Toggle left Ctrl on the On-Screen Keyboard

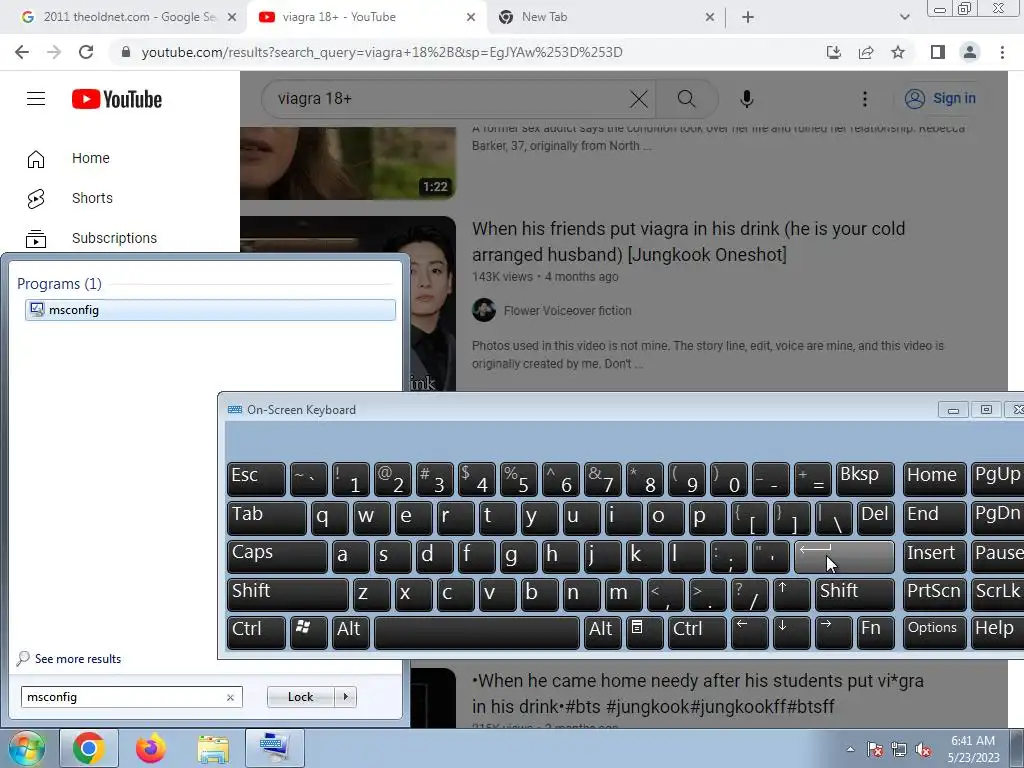coord(256,632)
